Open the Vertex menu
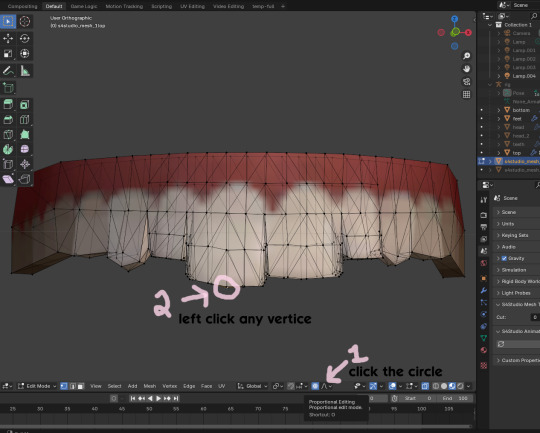The height and width of the screenshot is (433, 540). 169,386
